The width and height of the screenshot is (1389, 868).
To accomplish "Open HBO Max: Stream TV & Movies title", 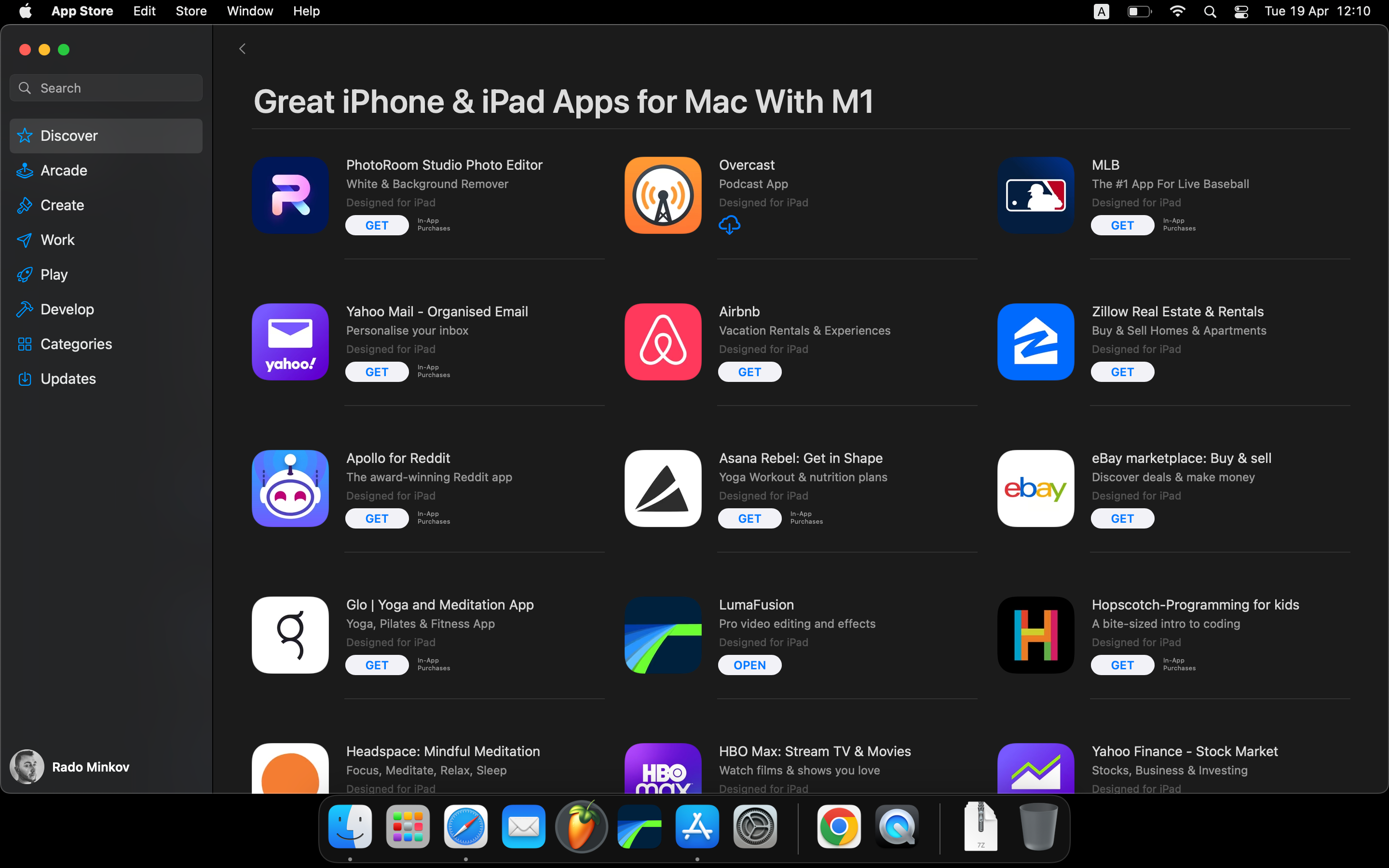I will click(x=815, y=751).
